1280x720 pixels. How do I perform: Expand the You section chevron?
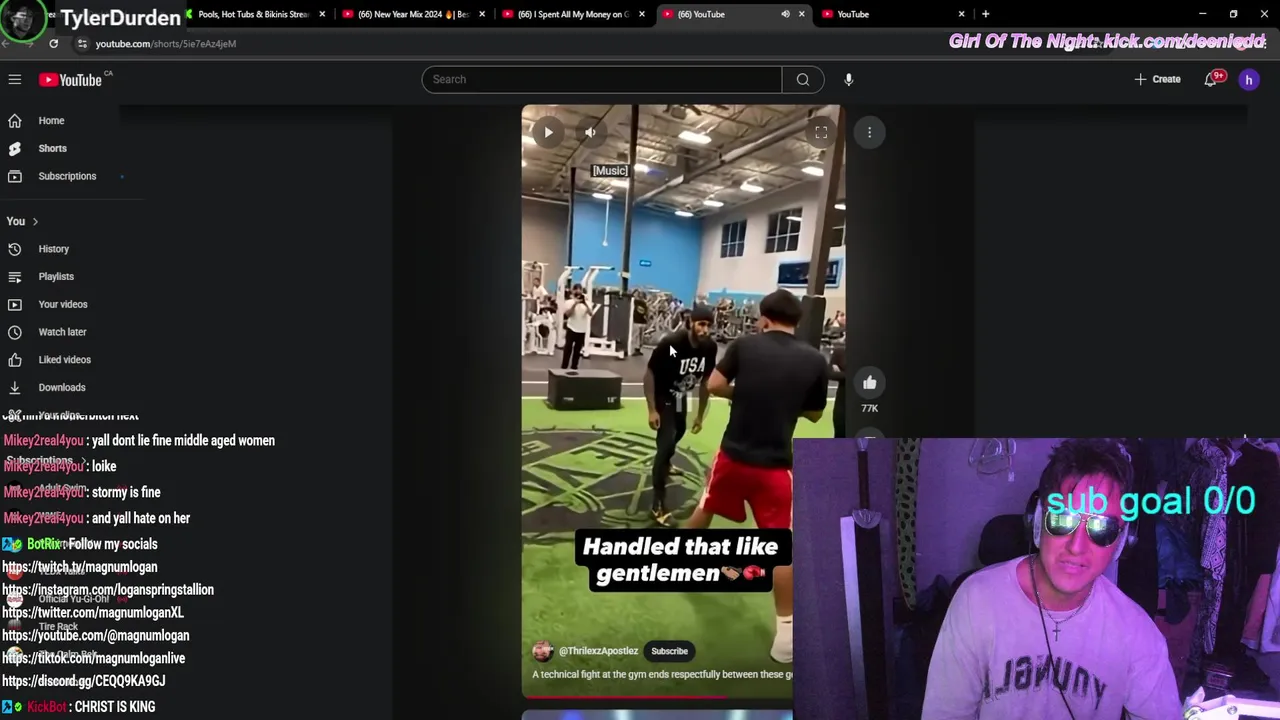point(35,221)
